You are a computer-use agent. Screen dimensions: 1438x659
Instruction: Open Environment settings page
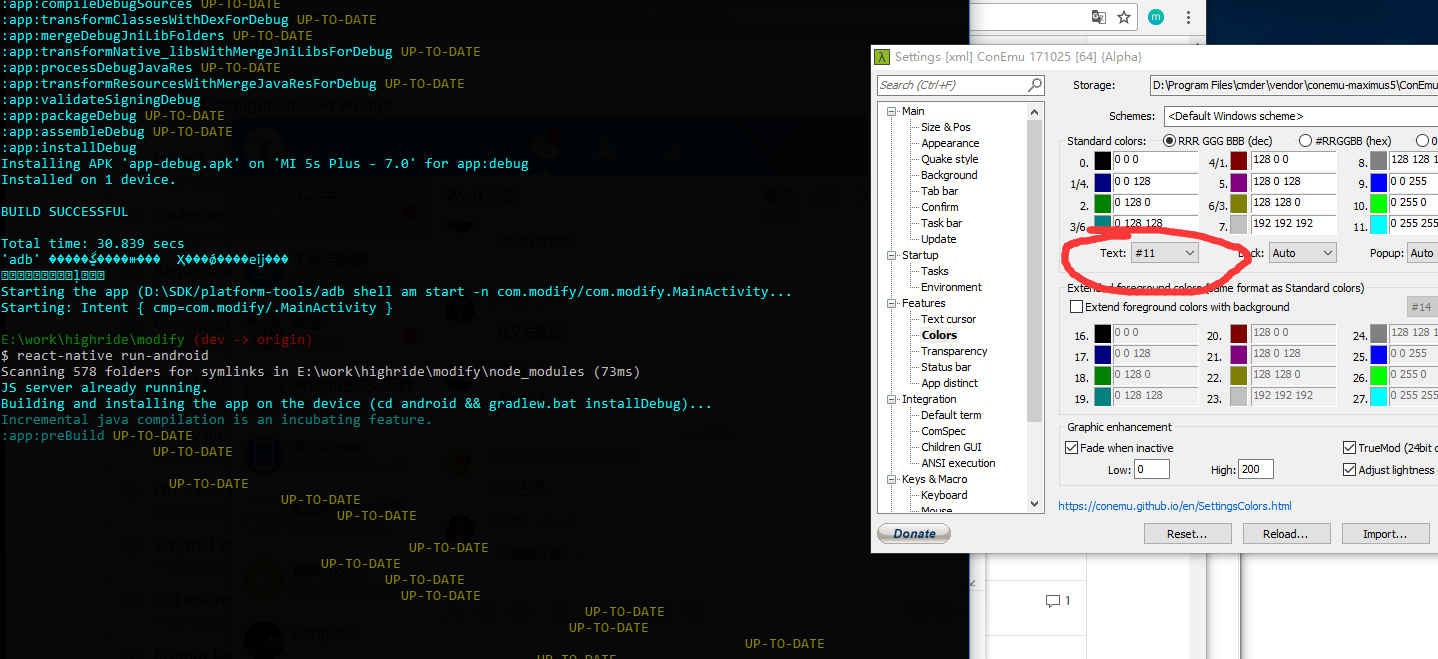pyautogui.click(x=951, y=287)
